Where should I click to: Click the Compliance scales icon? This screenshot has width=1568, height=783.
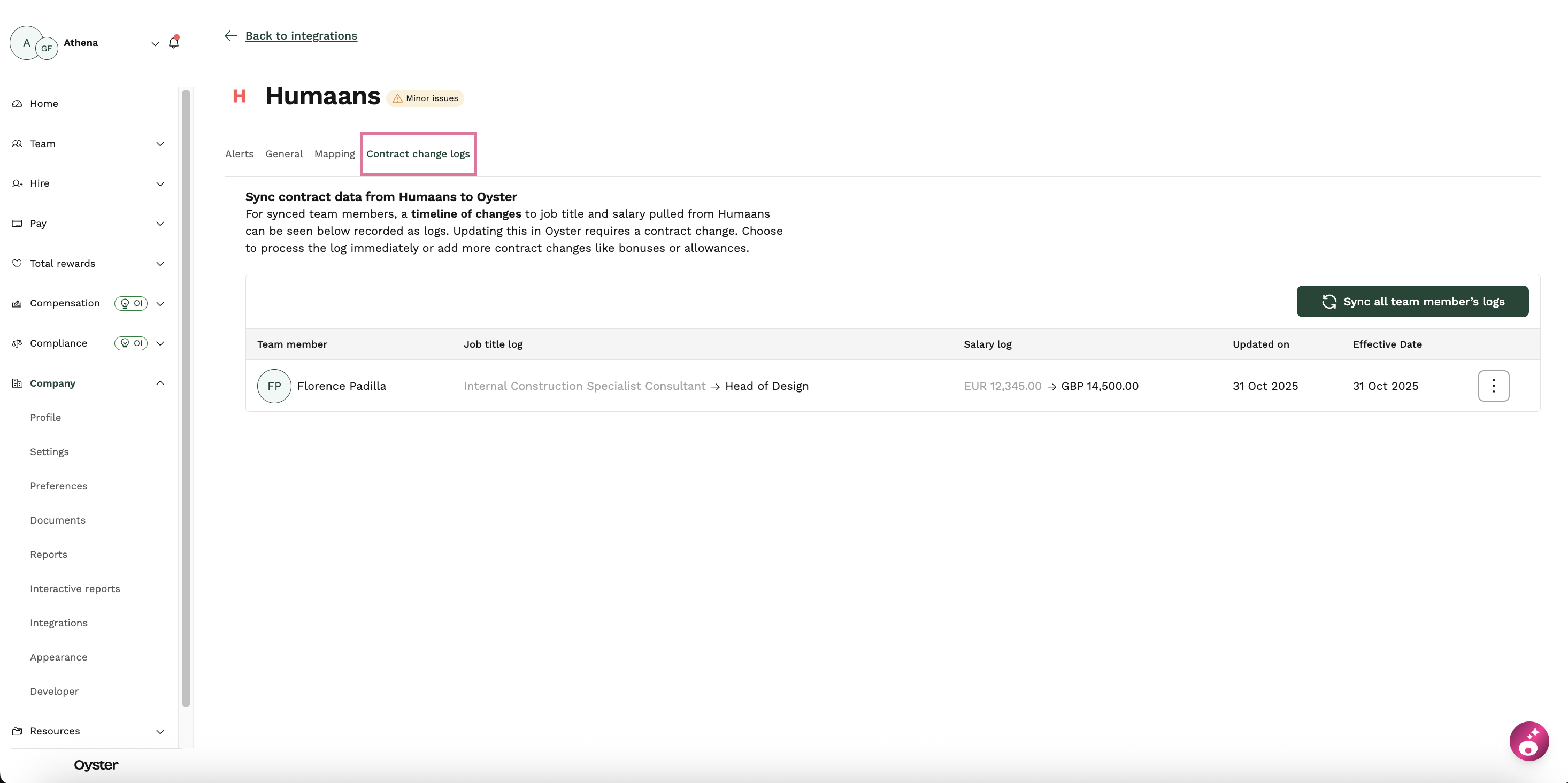17,343
